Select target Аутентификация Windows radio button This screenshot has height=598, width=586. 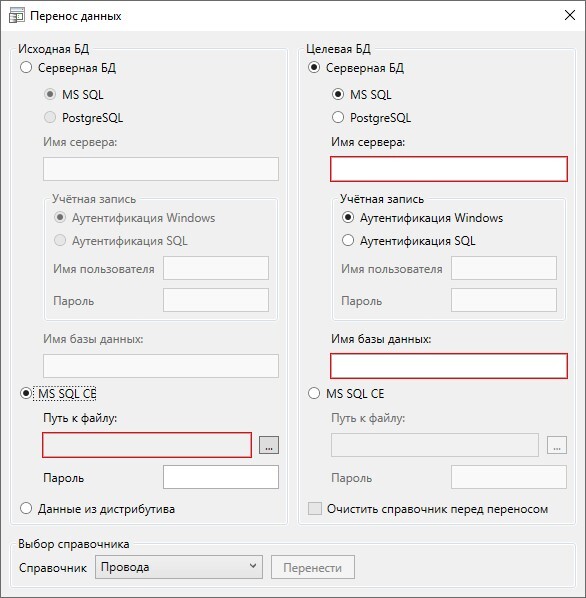click(x=348, y=217)
